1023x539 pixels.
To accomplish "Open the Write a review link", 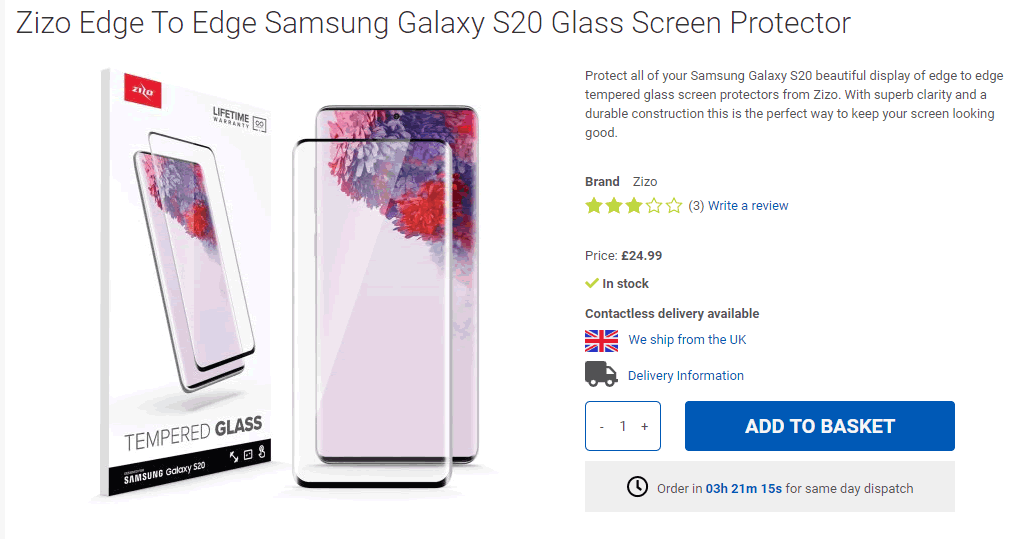I will [x=748, y=206].
